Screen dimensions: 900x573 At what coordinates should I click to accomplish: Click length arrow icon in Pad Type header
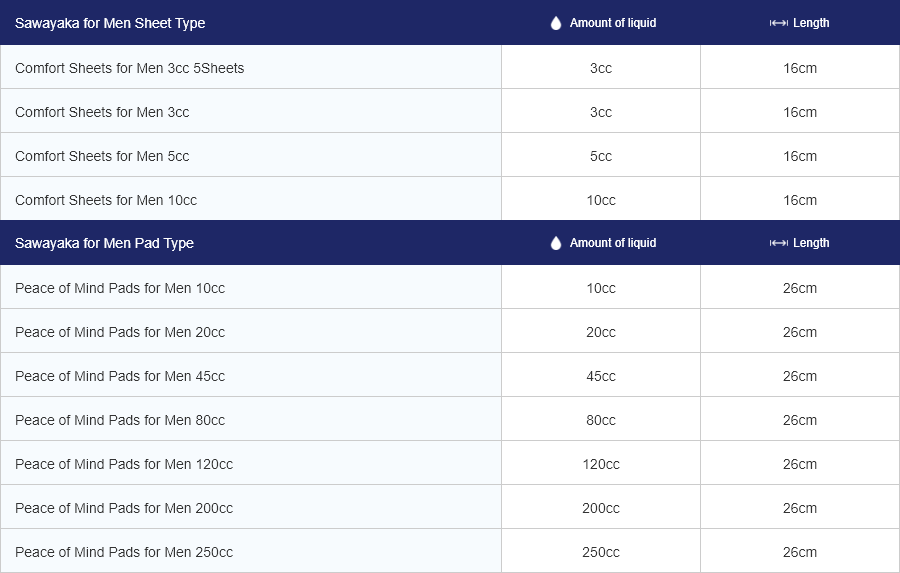pyautogui.click(x=778, y=243)
